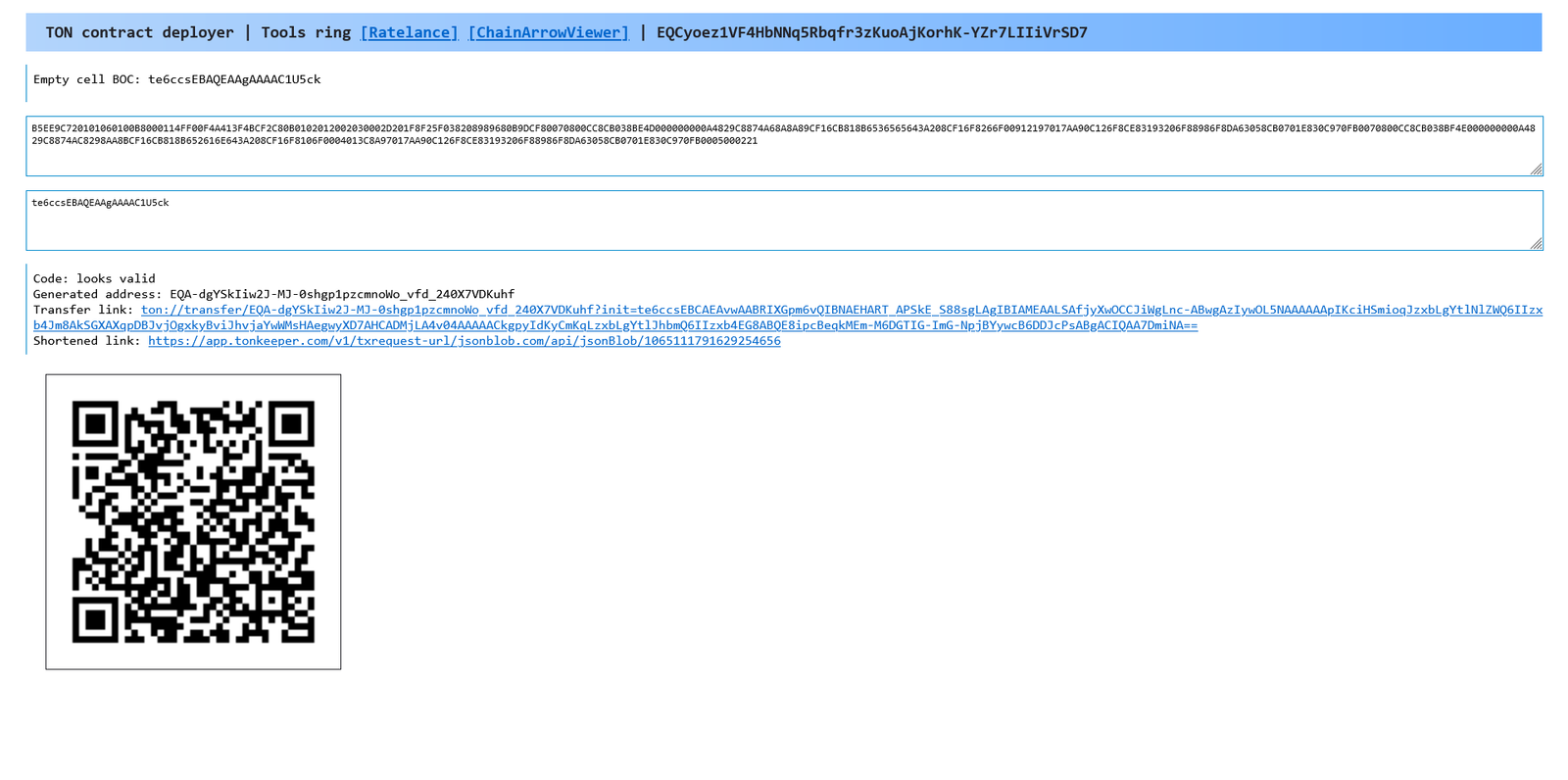
Task: Open the ChainArrowViewer link
Action: click(548, 32)
